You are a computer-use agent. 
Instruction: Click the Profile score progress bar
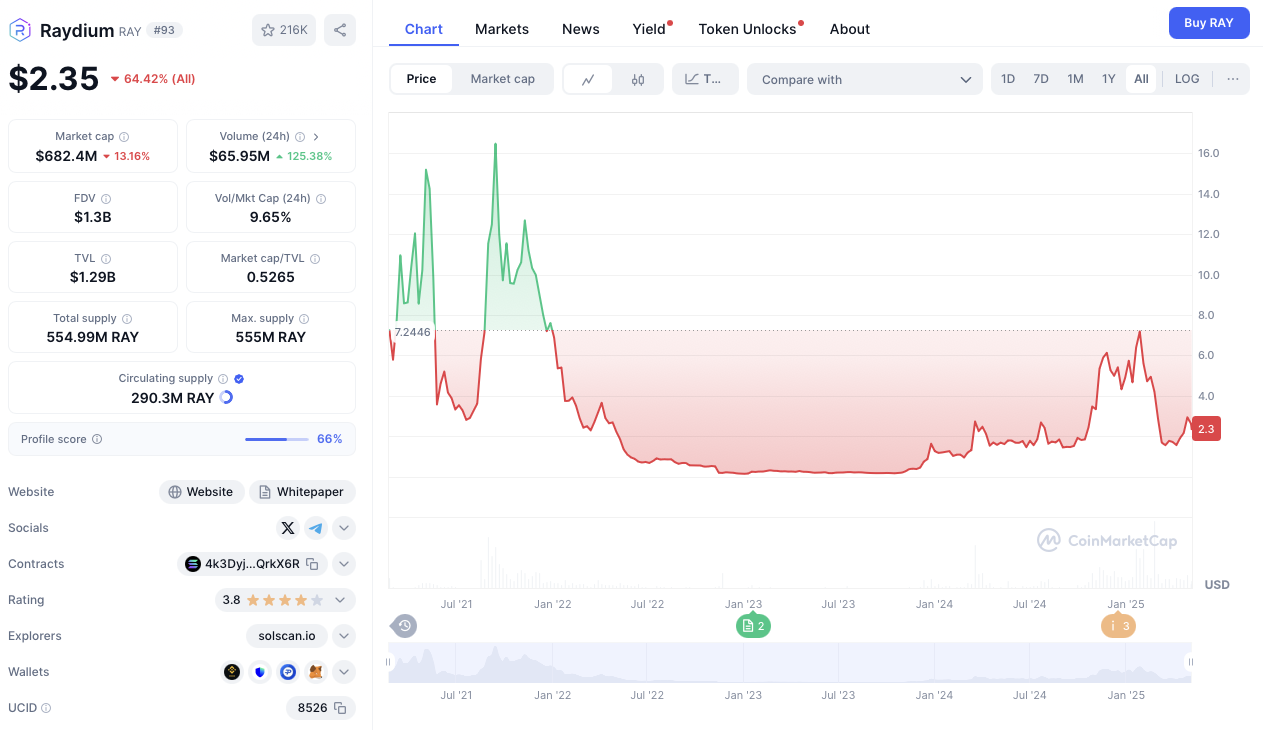[277, 439]
